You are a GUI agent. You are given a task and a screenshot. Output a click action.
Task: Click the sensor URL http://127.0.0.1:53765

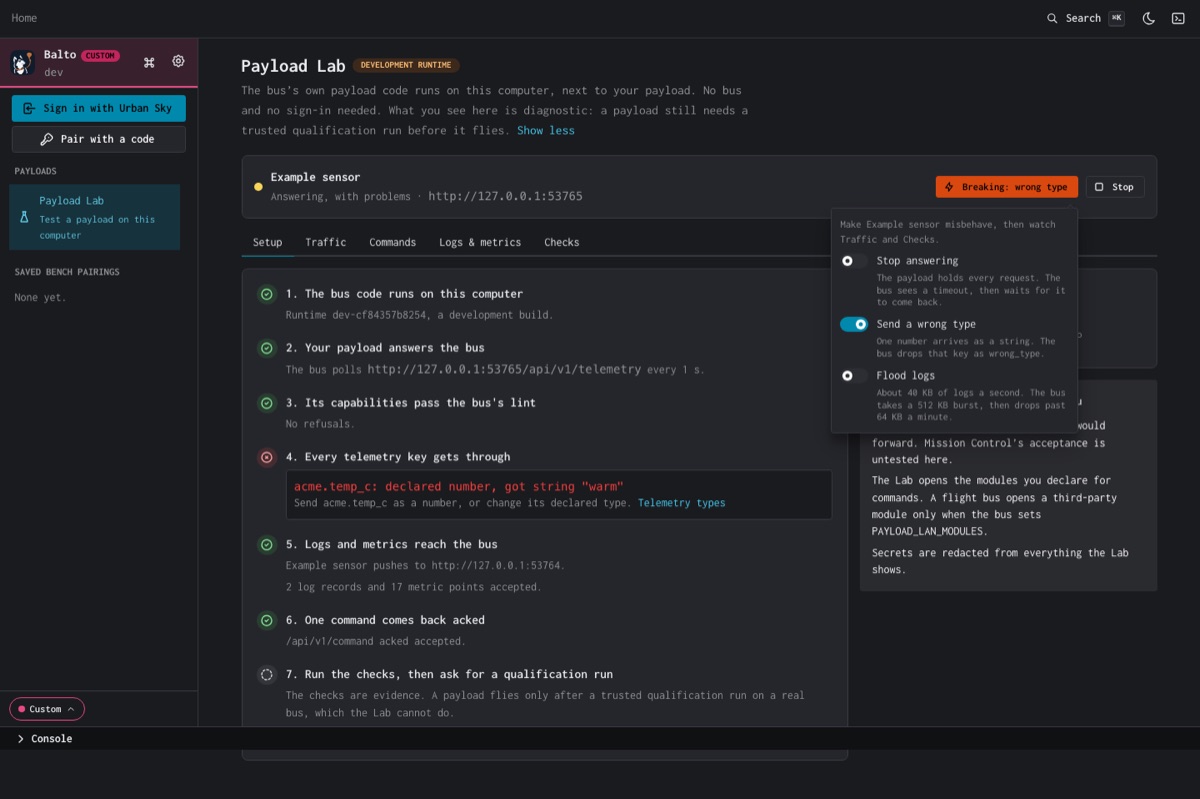[505, 197]
